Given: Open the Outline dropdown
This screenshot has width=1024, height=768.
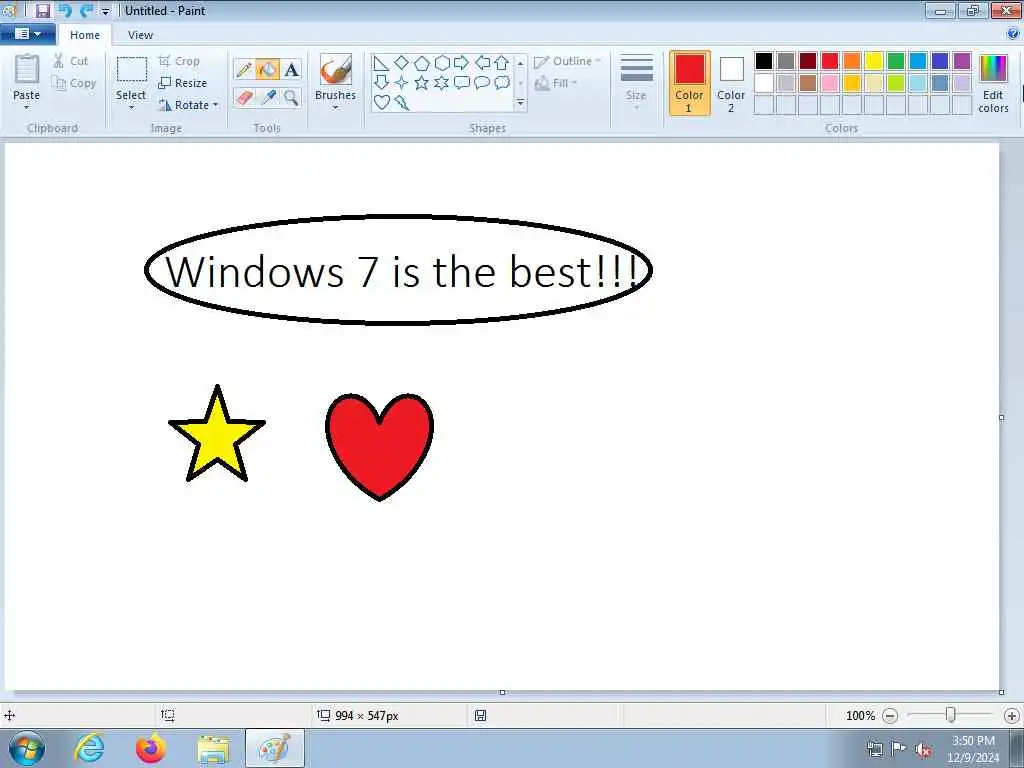Looking at the screenshot, I should tap(567, 61).
